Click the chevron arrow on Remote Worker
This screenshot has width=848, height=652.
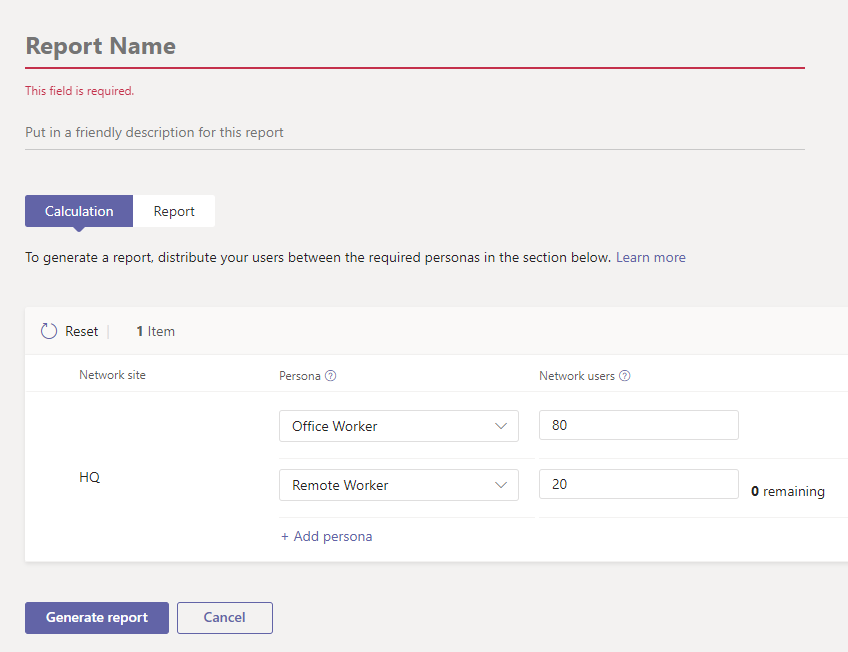point(502,485)
